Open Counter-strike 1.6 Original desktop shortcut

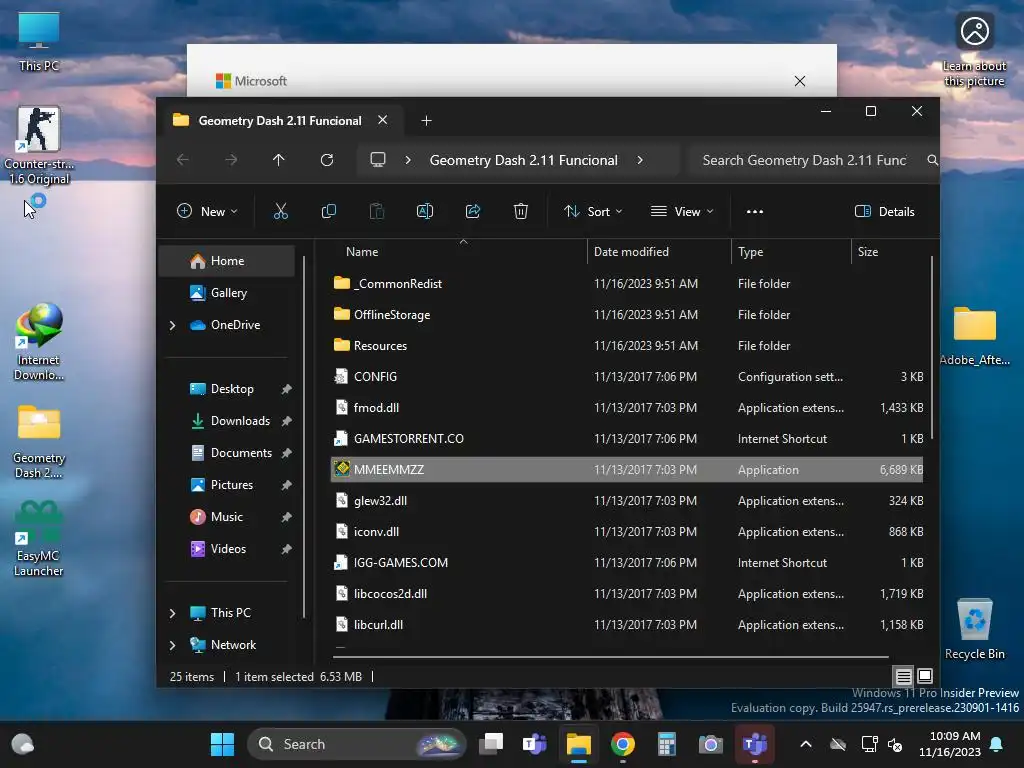click(x=39, y=146)
